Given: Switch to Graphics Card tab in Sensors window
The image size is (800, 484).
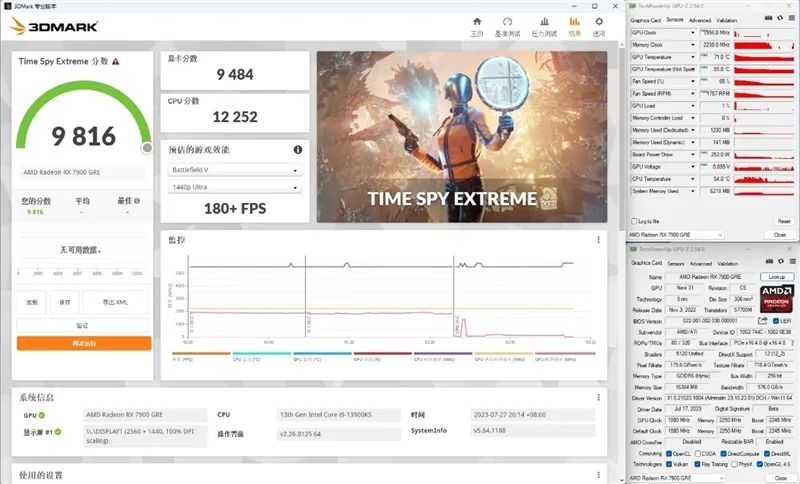Looking at the screenshot, I should pos(645,20).
